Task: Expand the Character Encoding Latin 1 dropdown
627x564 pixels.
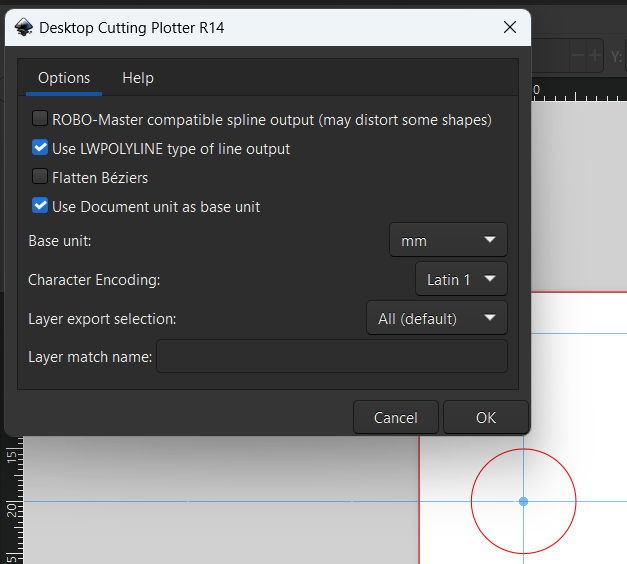Action: tap(461, 279)
